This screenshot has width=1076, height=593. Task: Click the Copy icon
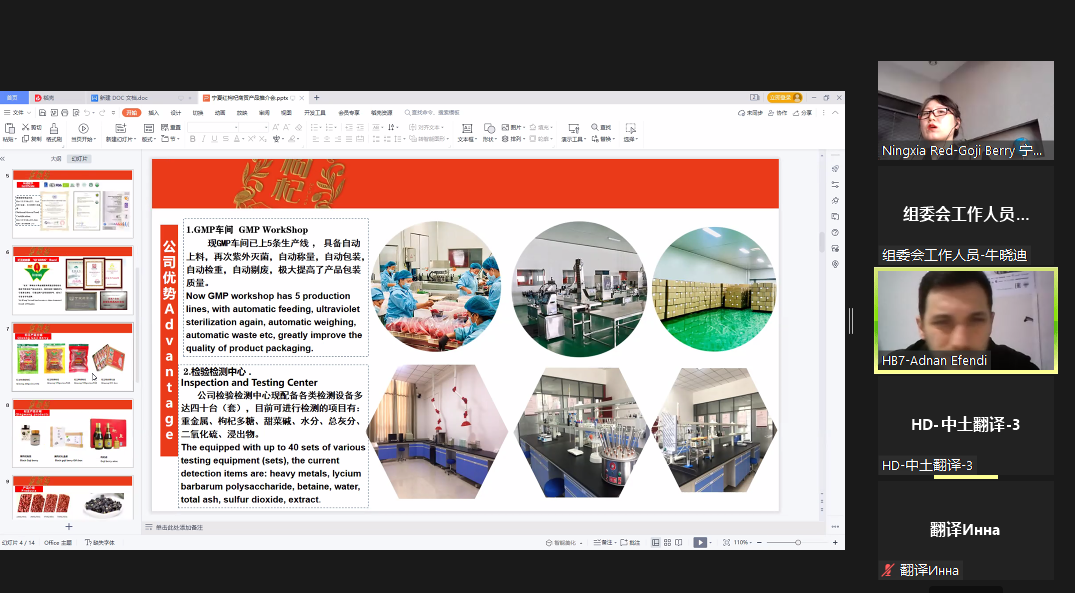tap(25, 139)
